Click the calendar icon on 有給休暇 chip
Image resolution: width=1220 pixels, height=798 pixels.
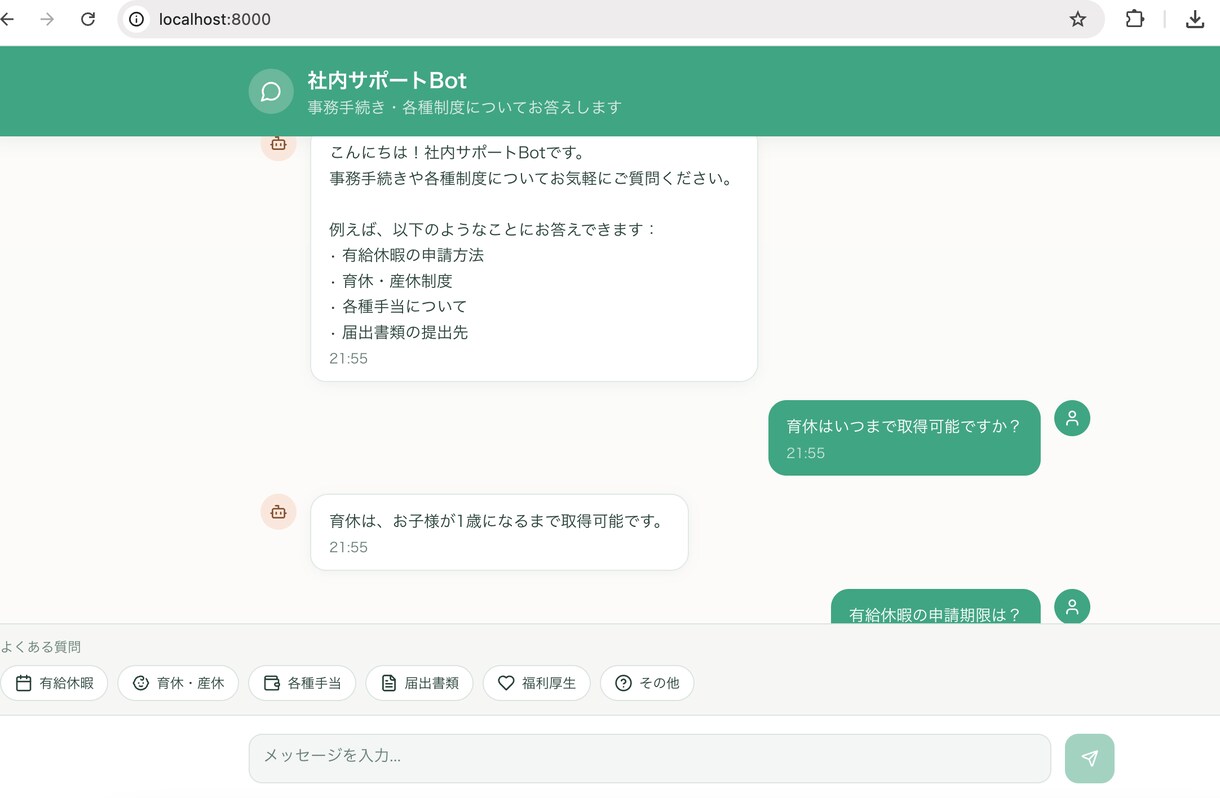[x=23, y=683]
